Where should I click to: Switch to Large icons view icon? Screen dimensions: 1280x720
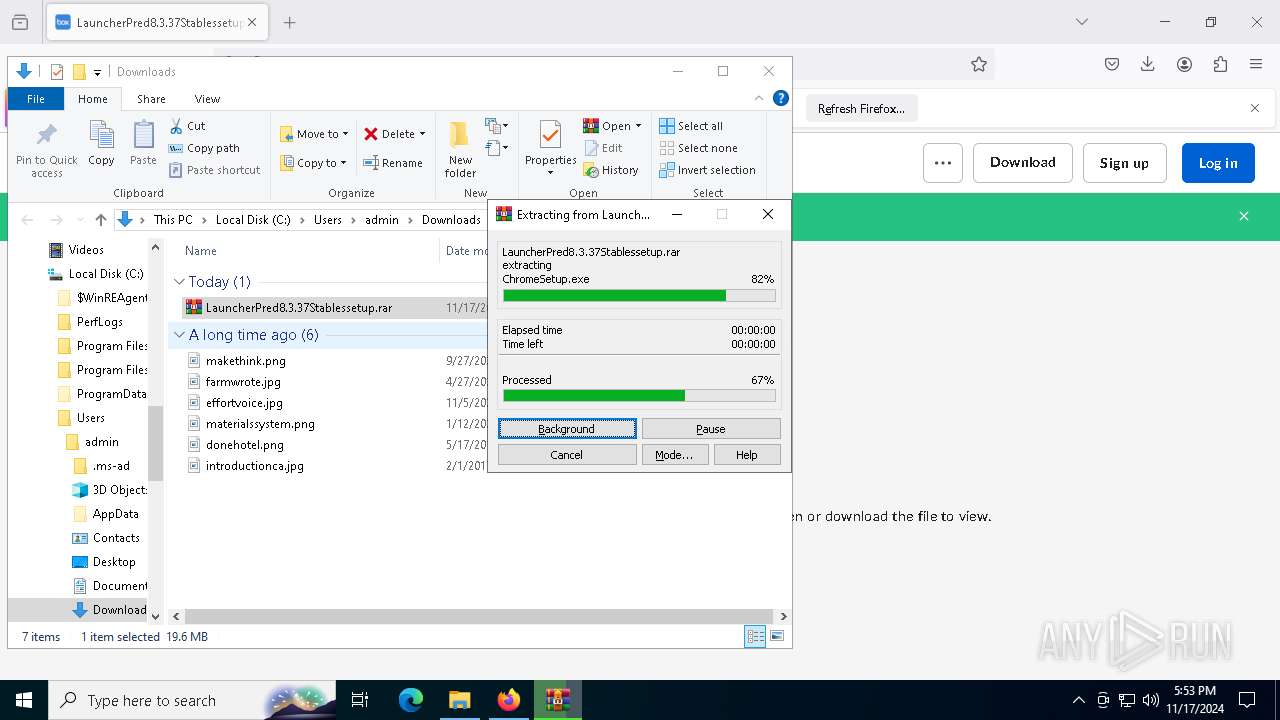tap(777, 636)
